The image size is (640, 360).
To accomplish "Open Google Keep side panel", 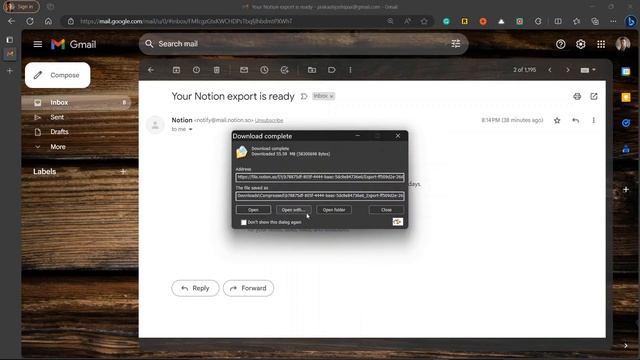I will point(626,97).
